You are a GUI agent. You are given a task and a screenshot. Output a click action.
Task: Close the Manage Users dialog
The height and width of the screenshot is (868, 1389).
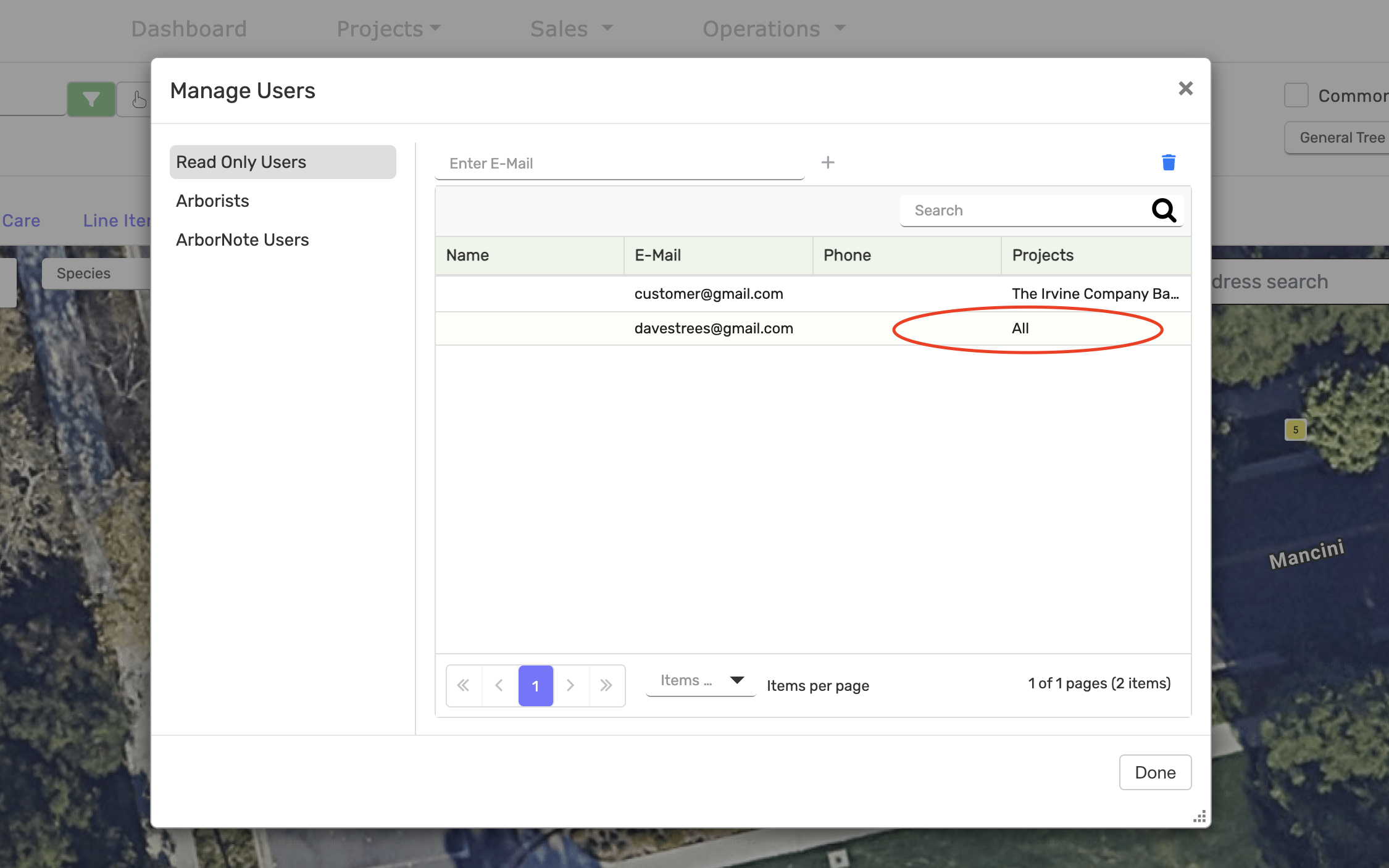pyautogui.click(x=1185, y=88)
